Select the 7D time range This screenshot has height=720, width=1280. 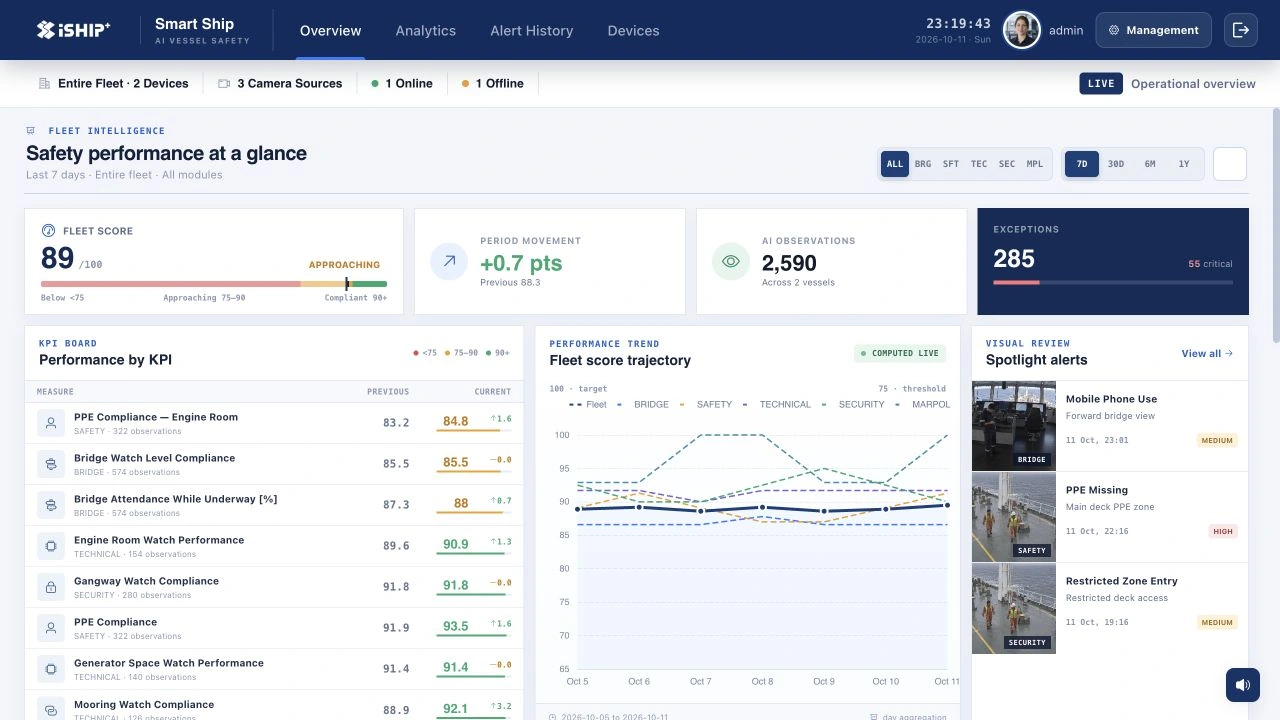coord(1082,164)
